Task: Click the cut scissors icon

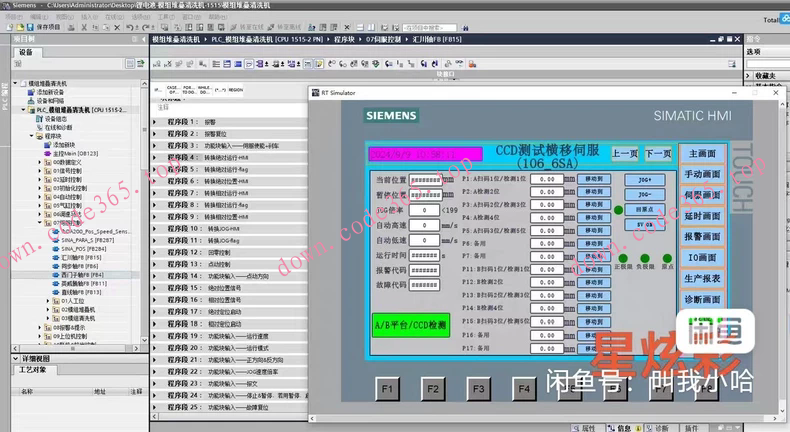Action: tap(84, 27)
